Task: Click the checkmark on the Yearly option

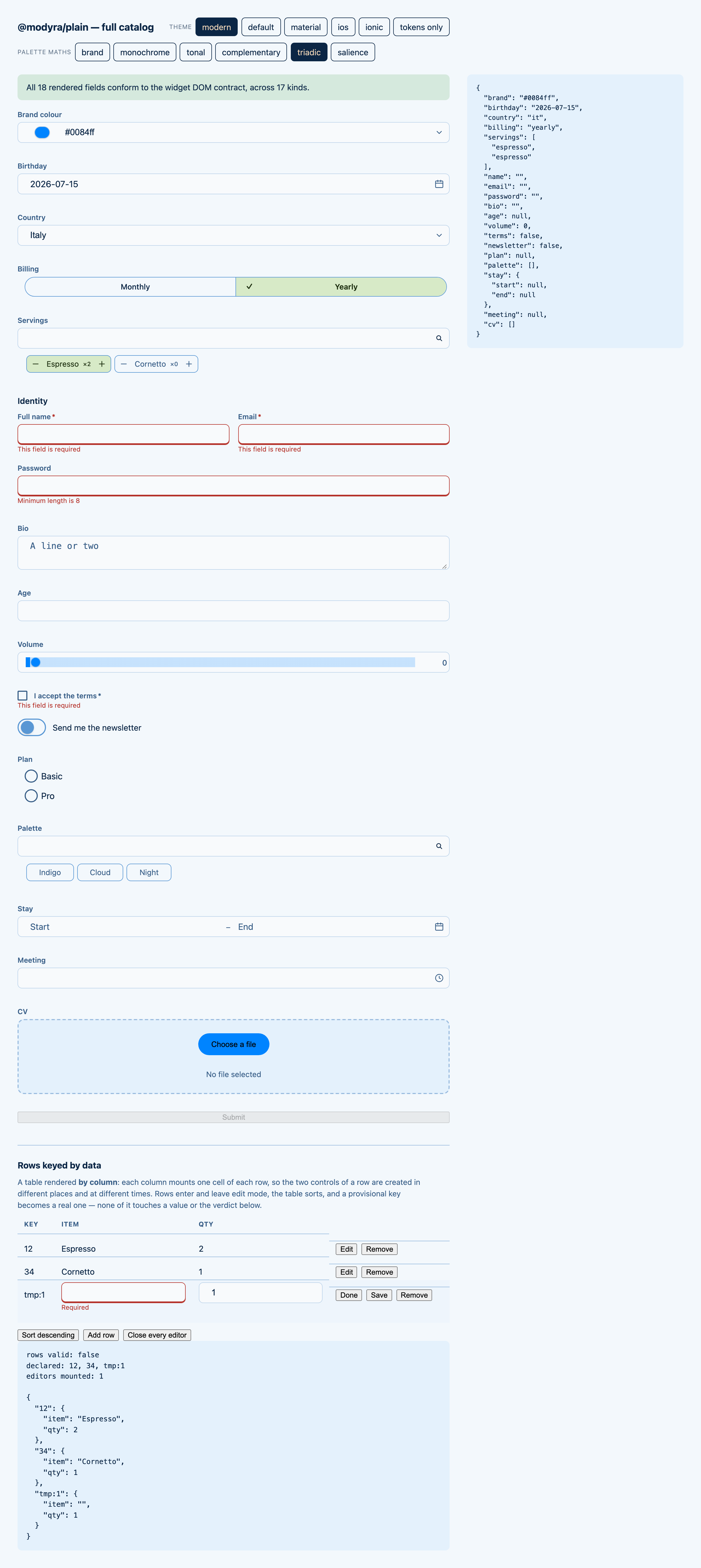Action: click(x=249, y=287)
